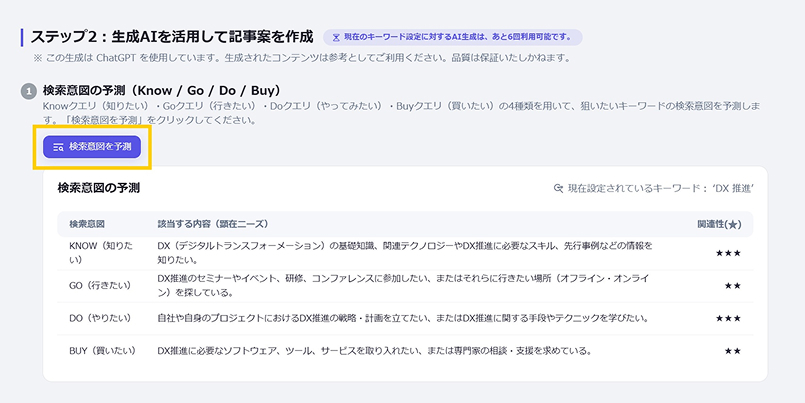Click the ステップ2 heading

[172, 37]
